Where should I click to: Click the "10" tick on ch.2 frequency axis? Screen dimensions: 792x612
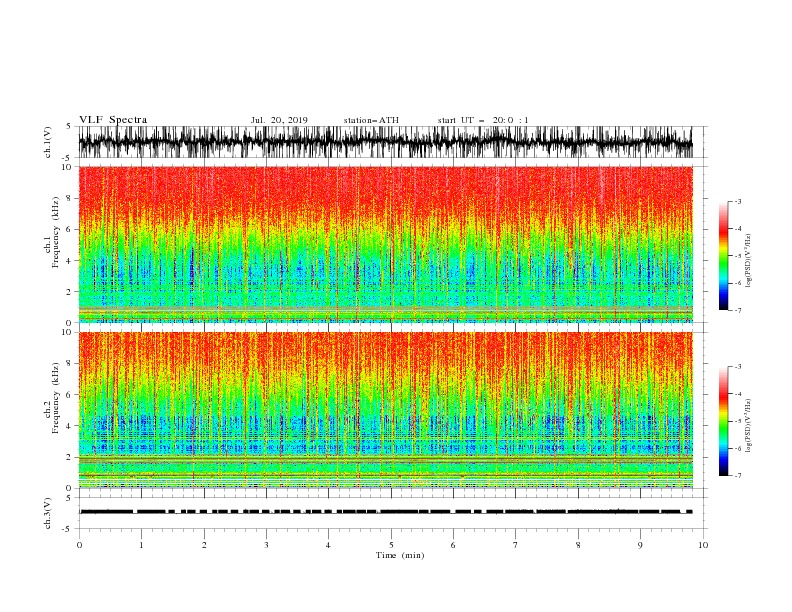point(68,333)
